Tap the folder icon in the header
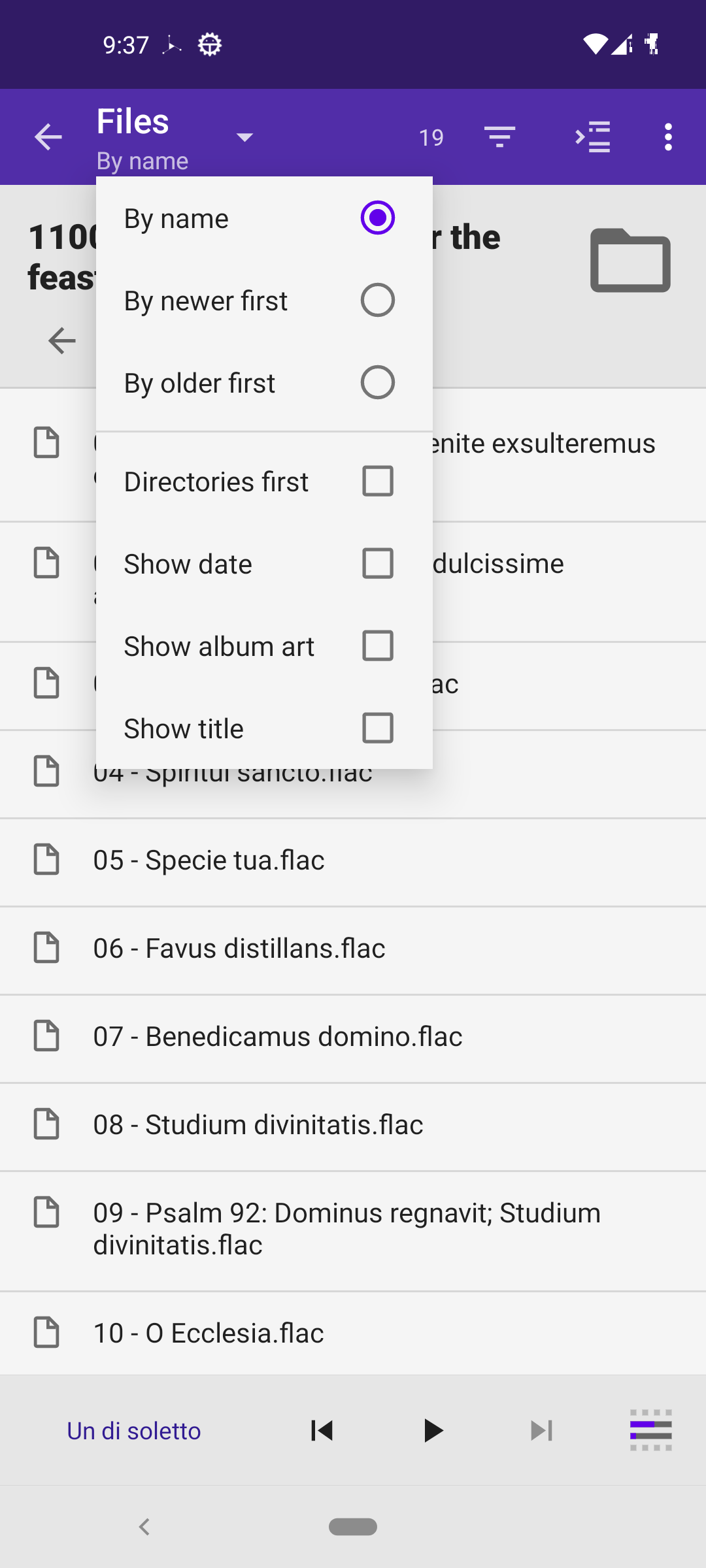The image size is (706, 1568). point(630,260)
